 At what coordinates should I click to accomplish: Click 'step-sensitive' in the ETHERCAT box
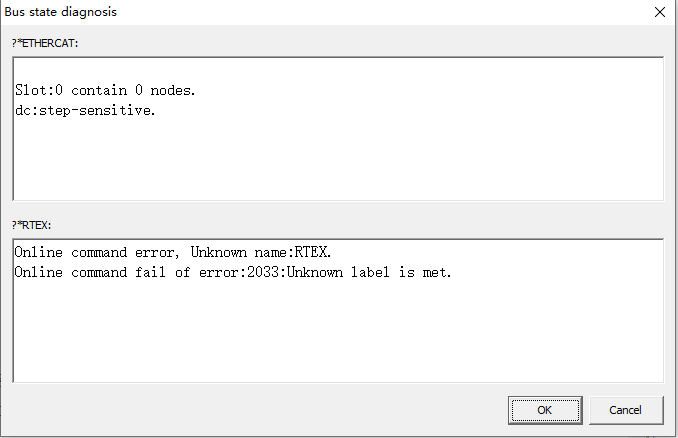(x=95, y=110)
